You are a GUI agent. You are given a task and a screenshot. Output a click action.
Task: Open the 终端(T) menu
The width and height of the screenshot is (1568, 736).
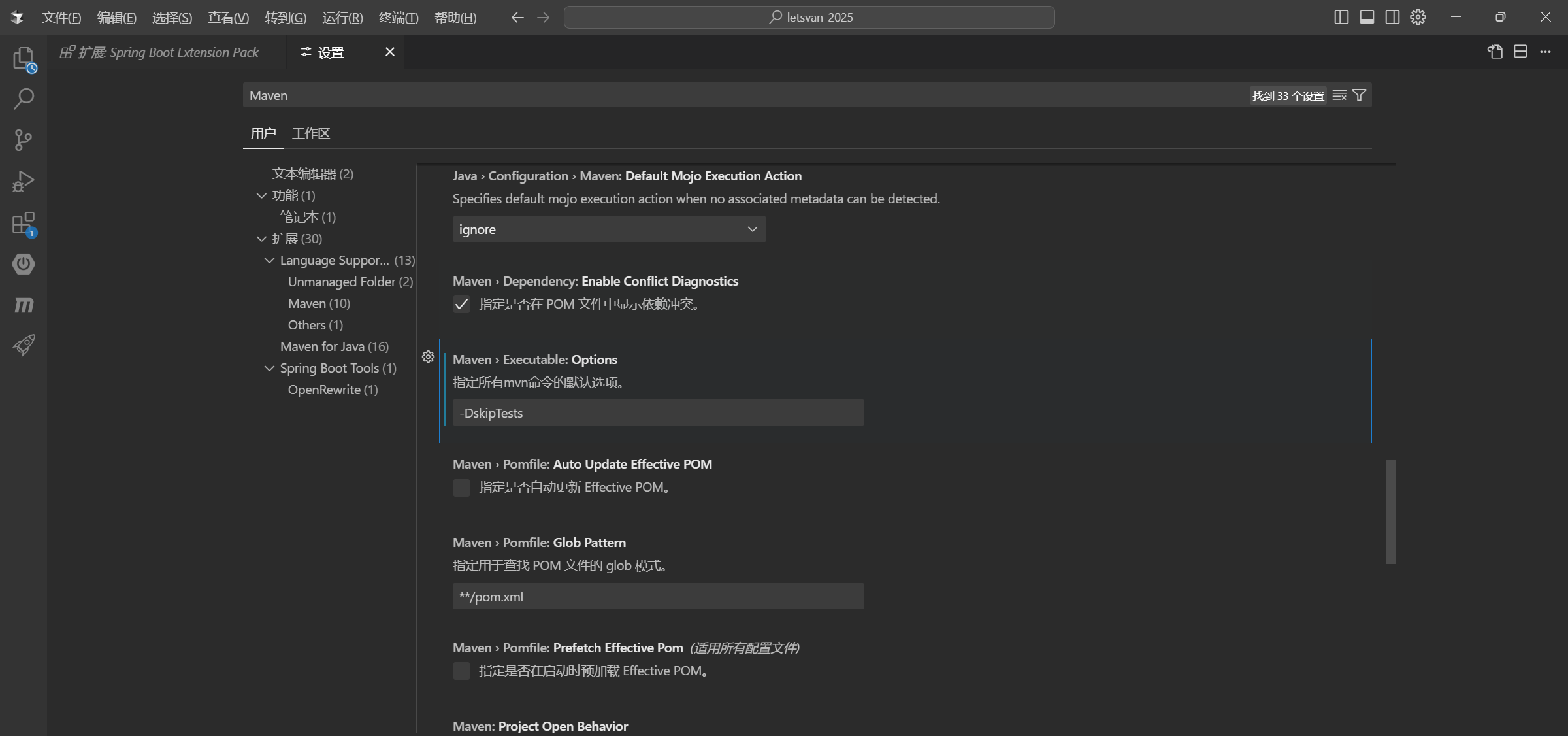[x=399, y=18]
